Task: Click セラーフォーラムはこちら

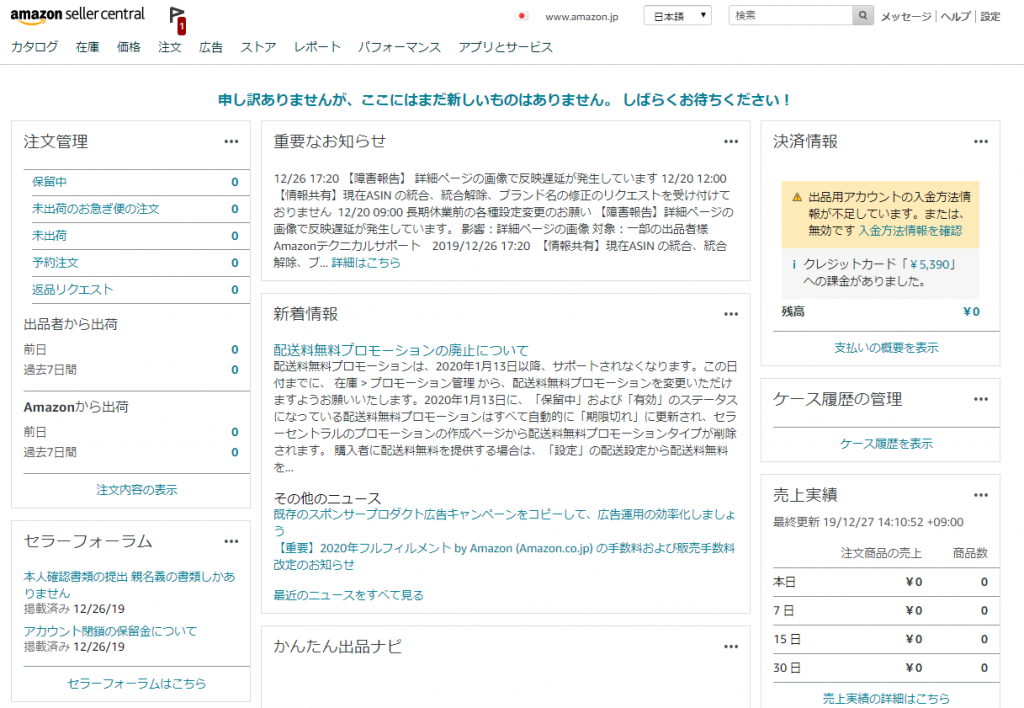Action: [137, 683]
